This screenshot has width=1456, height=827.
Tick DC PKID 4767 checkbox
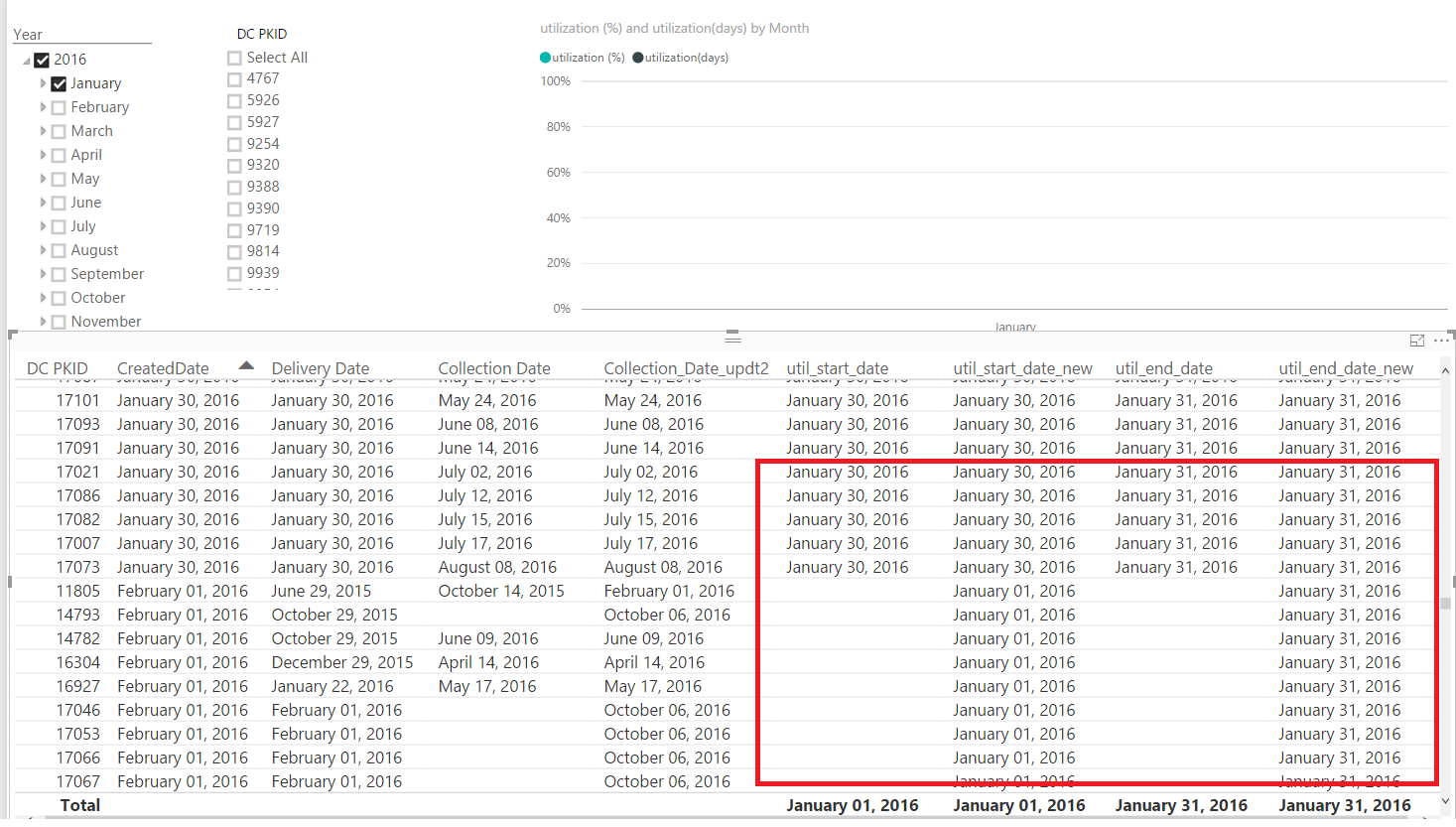234,79
